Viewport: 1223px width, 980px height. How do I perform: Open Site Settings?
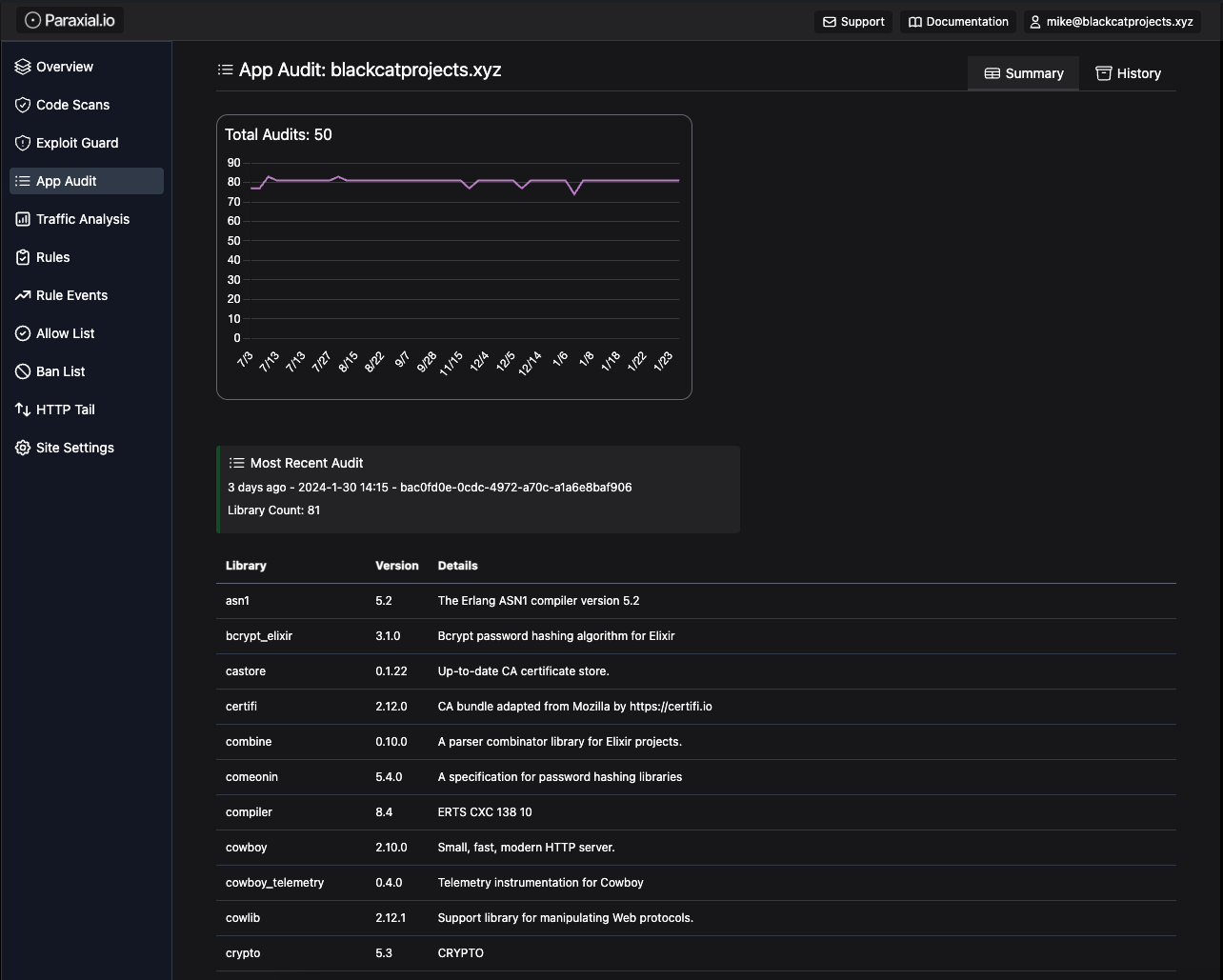click(87, 448)
